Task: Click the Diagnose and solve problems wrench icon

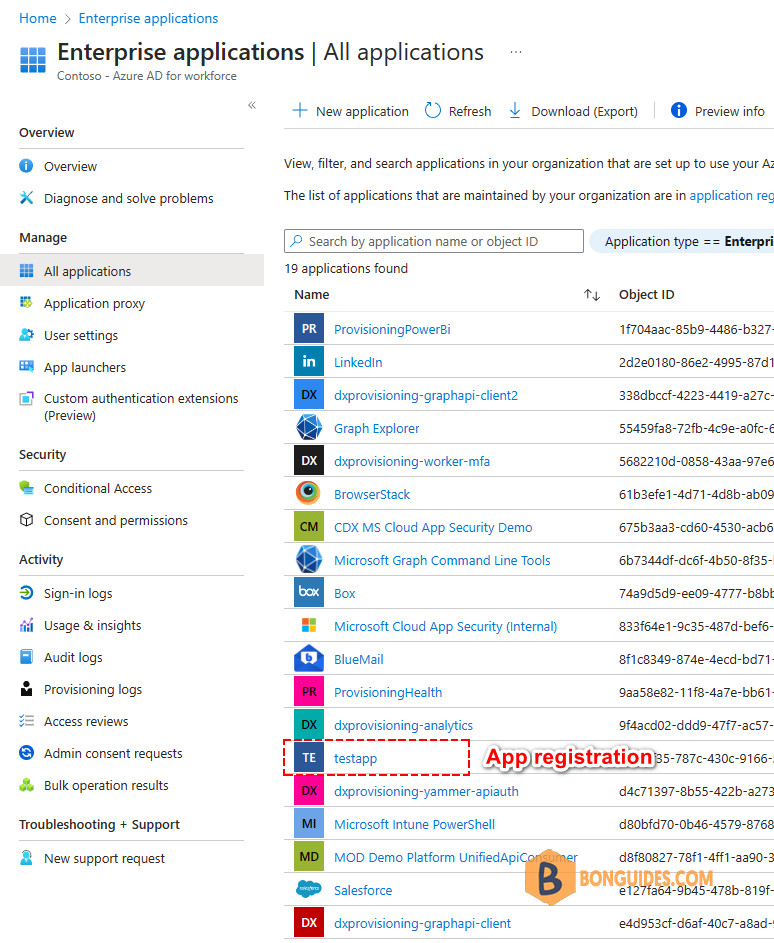Action: pos(26,197)
